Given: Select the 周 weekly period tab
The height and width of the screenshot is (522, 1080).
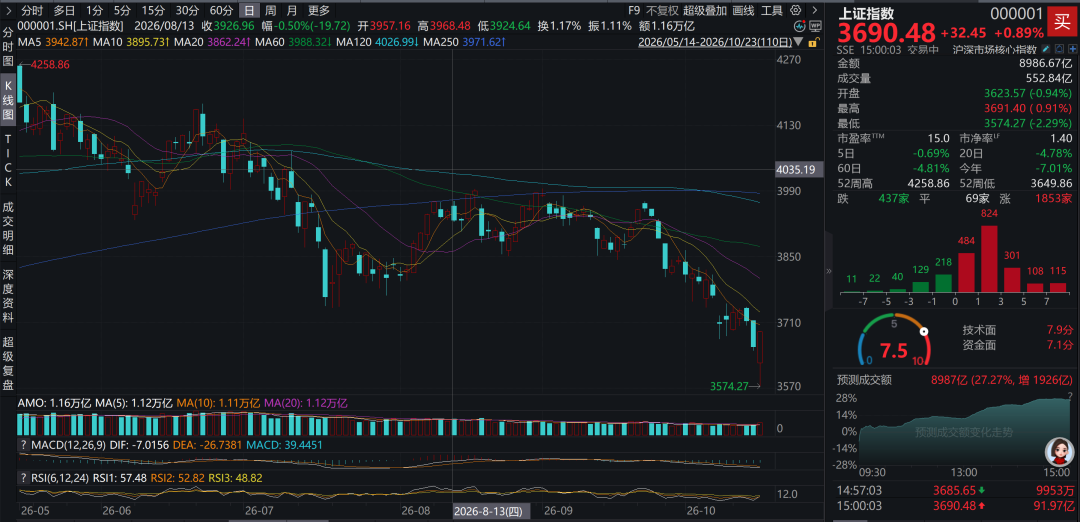Looking at the screenshot, I should (x=270, y=10).
